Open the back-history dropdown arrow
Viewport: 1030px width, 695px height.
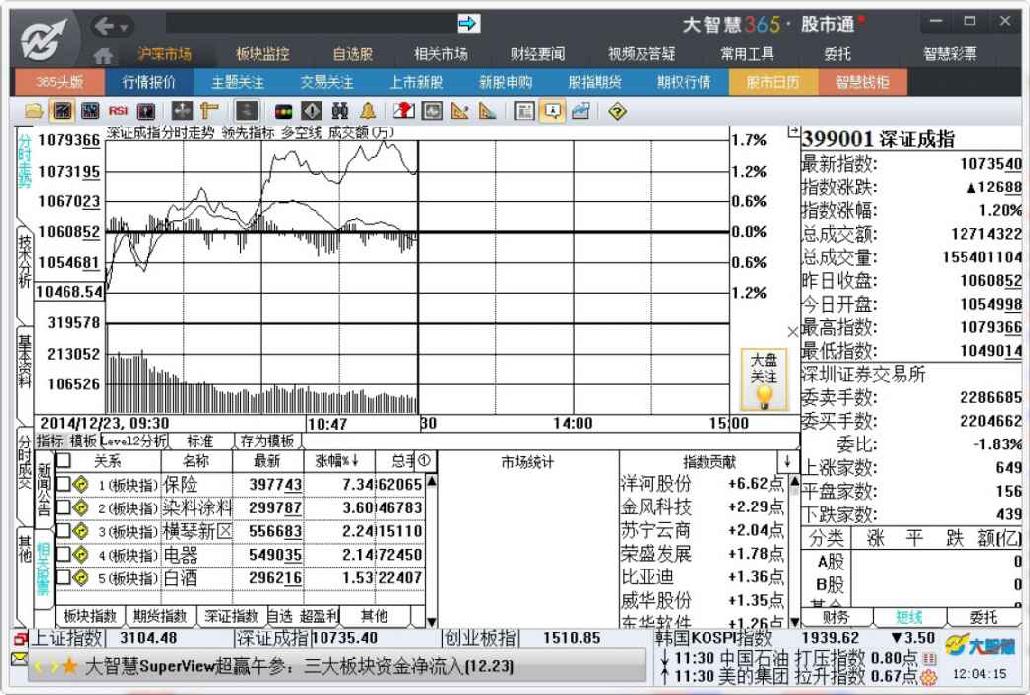point(123,28)
